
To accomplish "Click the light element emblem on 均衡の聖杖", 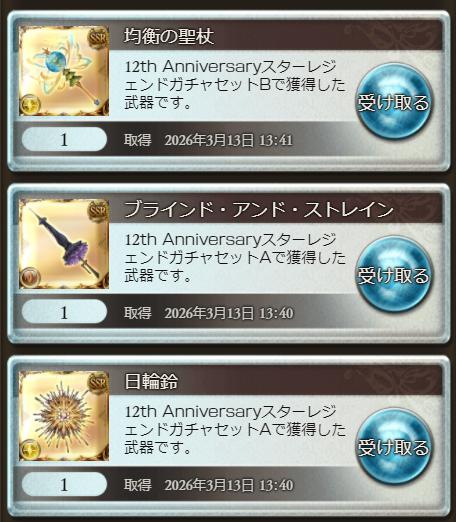I will [30, 104].
